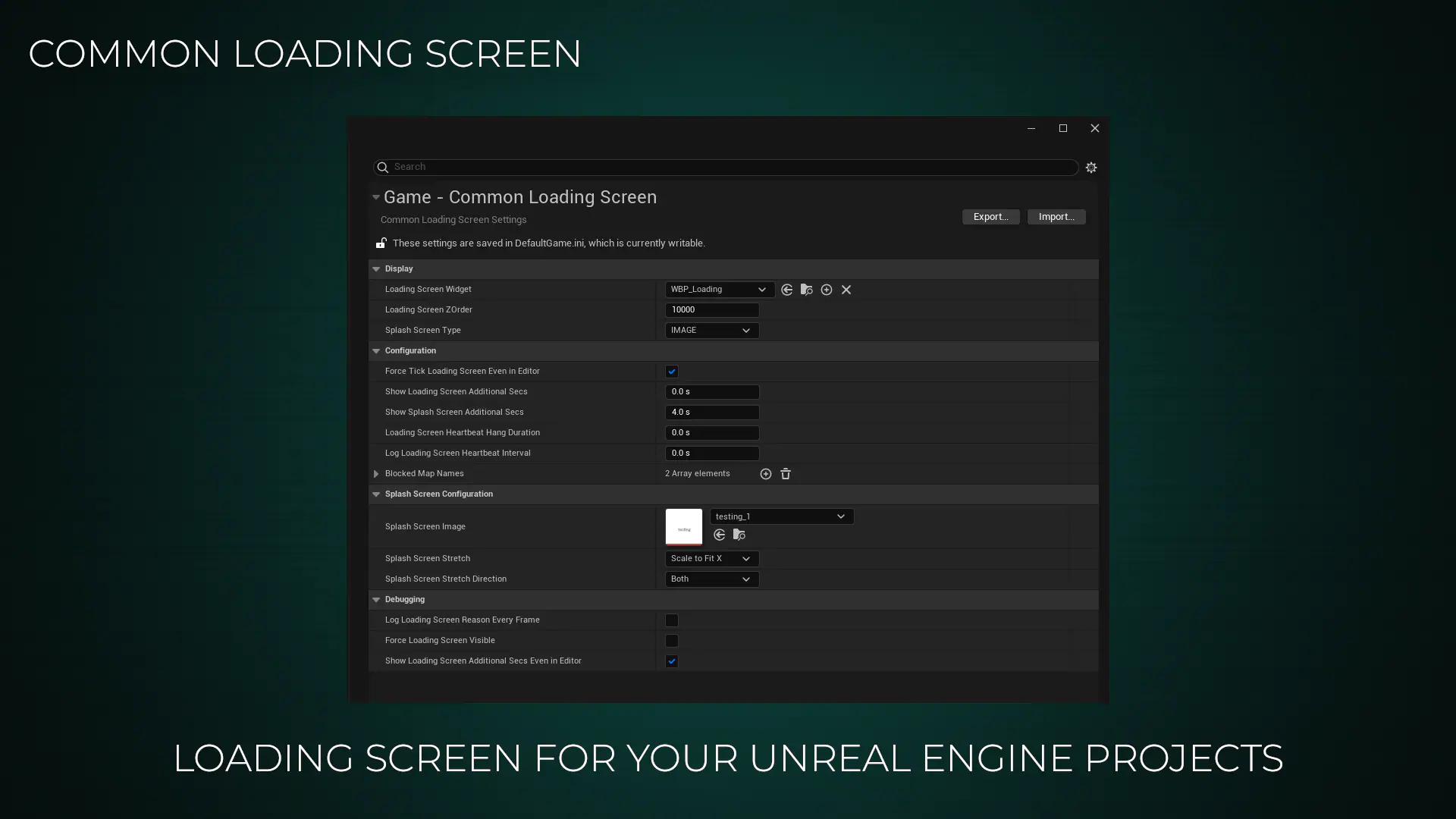Add element to Blocked Map Names array

pyautogui.click(x=766, y=474)
